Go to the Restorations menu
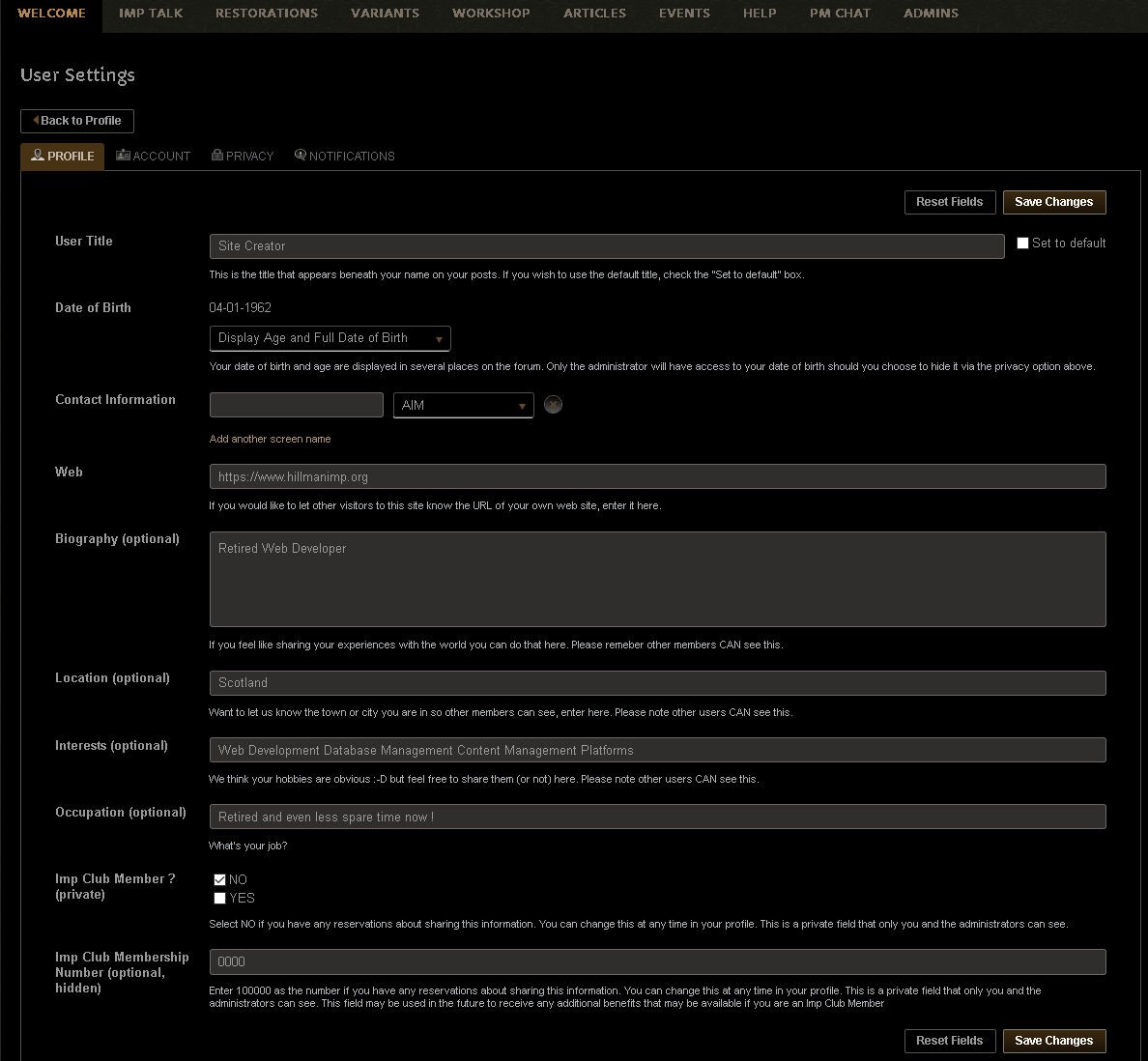 (267, 14)
